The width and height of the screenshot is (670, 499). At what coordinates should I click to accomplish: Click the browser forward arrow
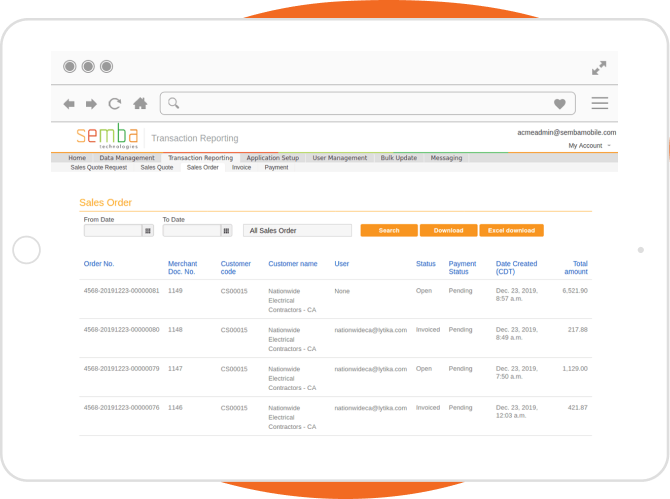pyautogui.click(x=91, y=104)
